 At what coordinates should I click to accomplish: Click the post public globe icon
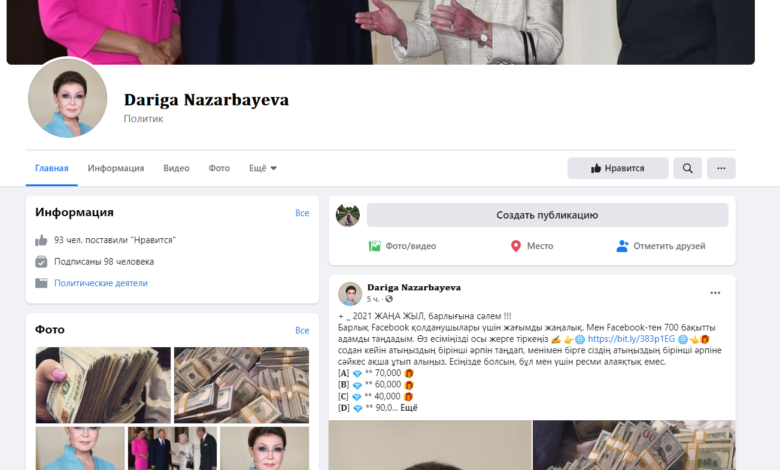[x=389, y=299]
